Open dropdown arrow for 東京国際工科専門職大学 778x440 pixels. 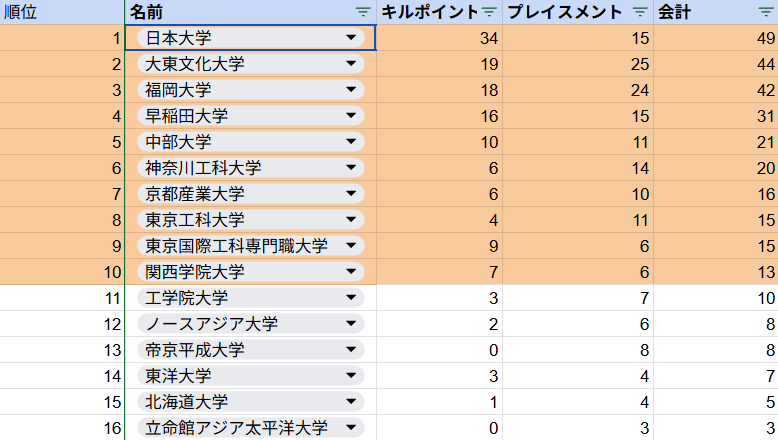tap(351, 246)
